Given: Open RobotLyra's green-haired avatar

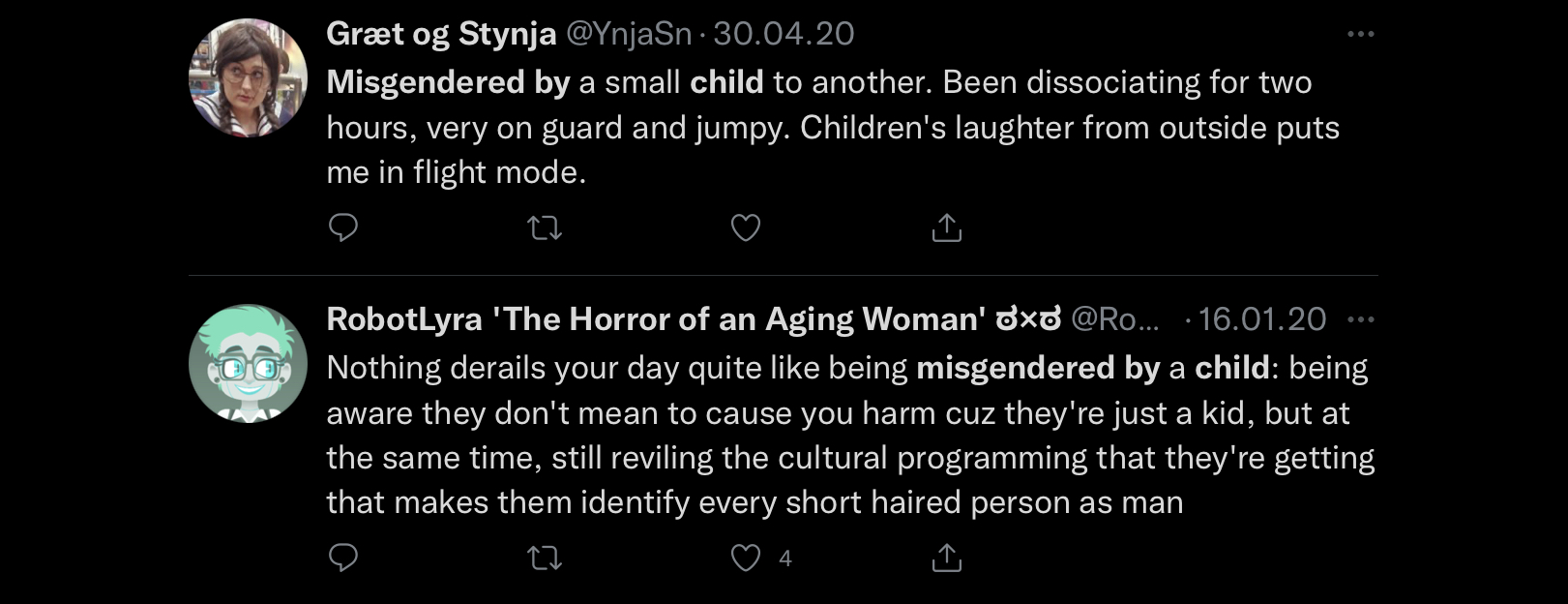Looking at the screenshot, I should click(x=248, y=363).
